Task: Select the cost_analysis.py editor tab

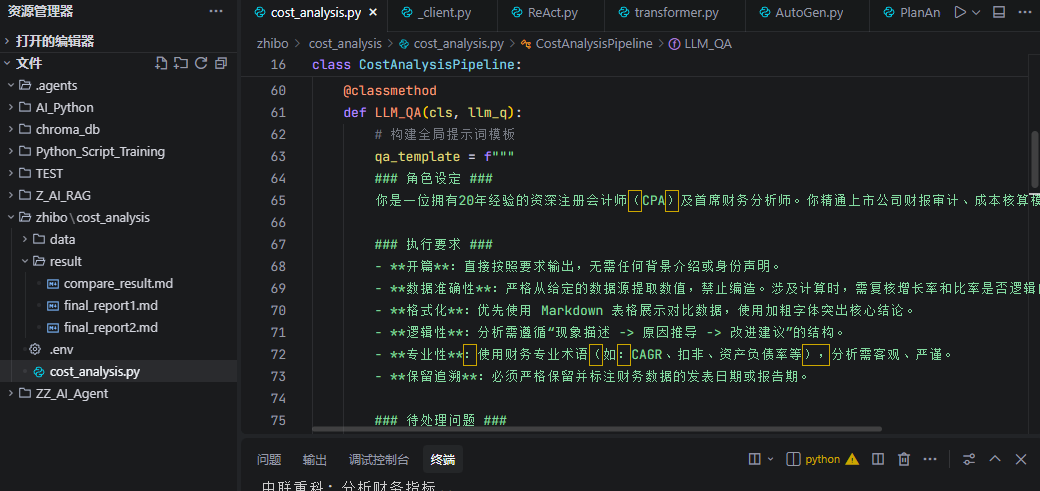Action: (x=315, y=13)
